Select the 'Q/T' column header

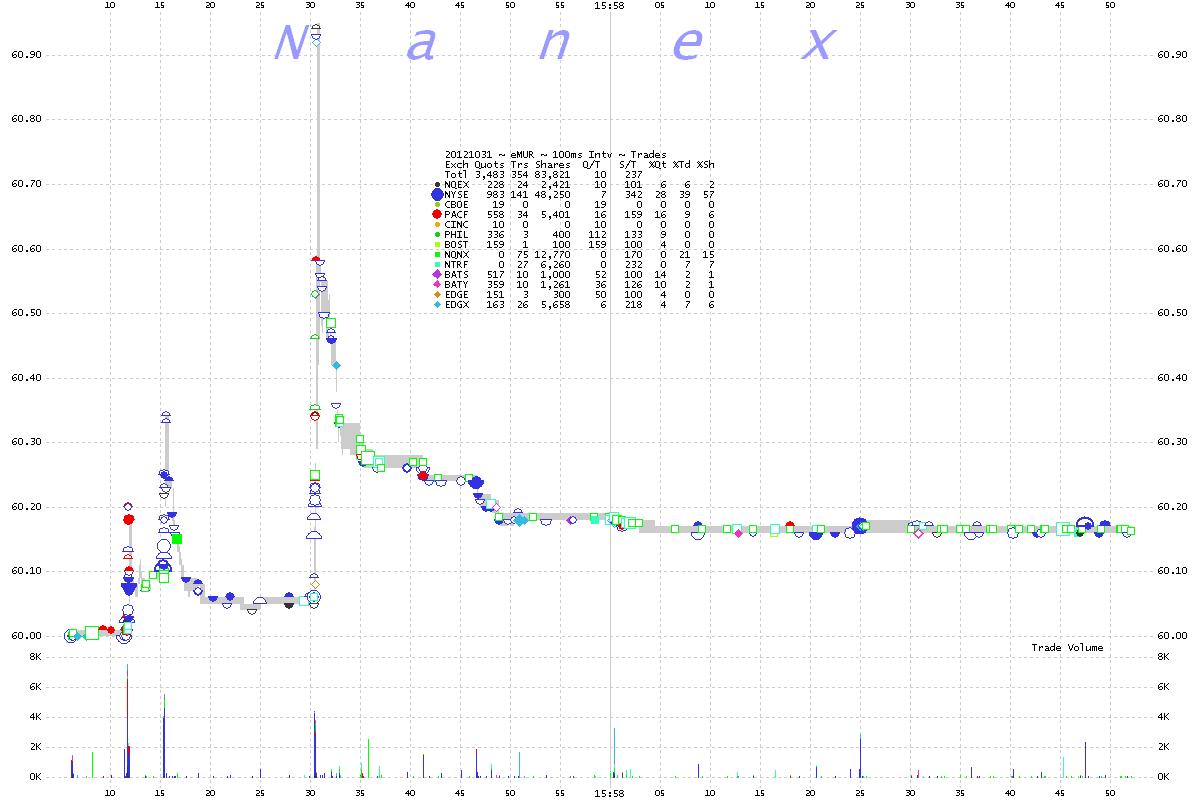592,165
